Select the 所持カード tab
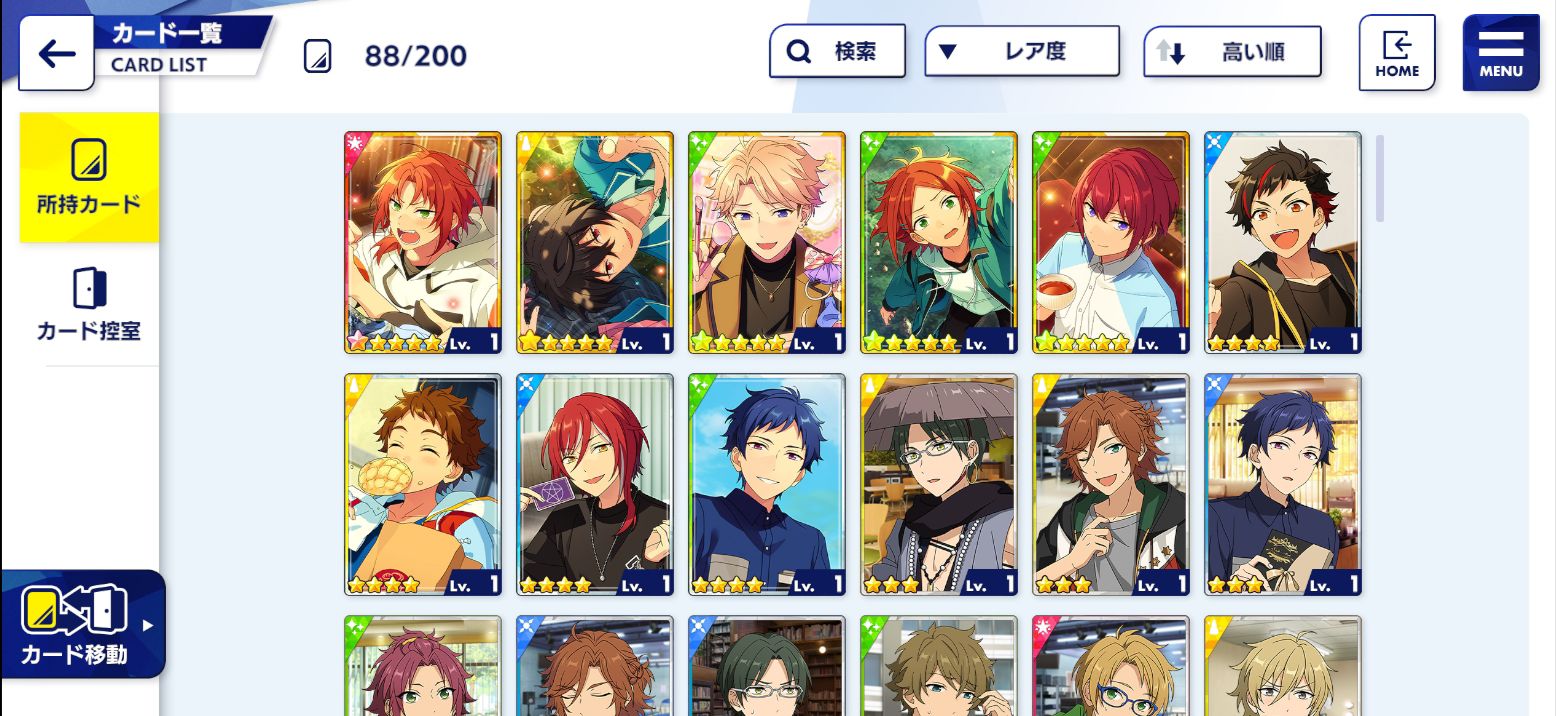The image size is (1556, 716). point(89,178)
